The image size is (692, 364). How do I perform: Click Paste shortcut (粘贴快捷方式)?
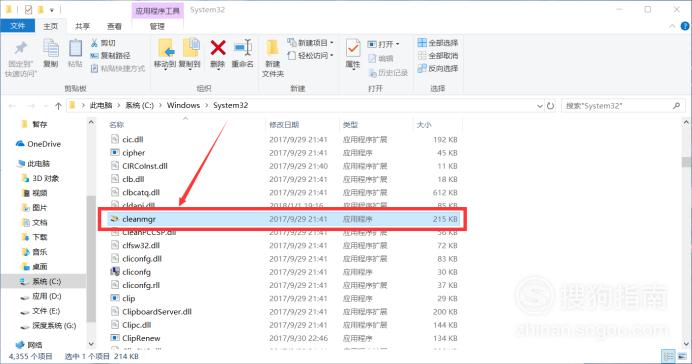(118, 68)
